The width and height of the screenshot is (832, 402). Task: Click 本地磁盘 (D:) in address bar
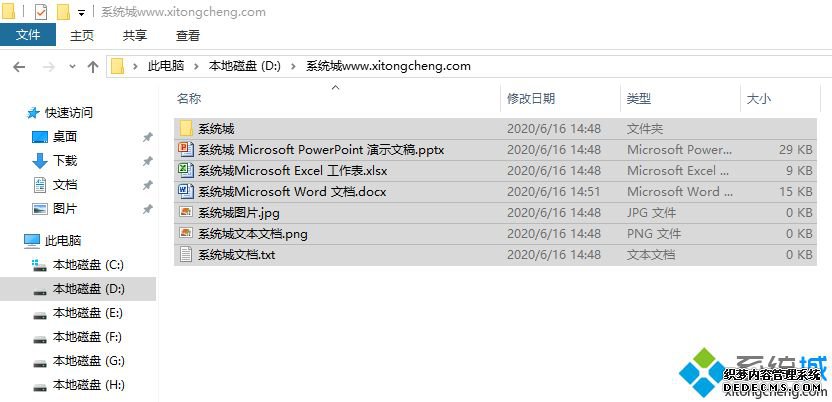(245, 66)
